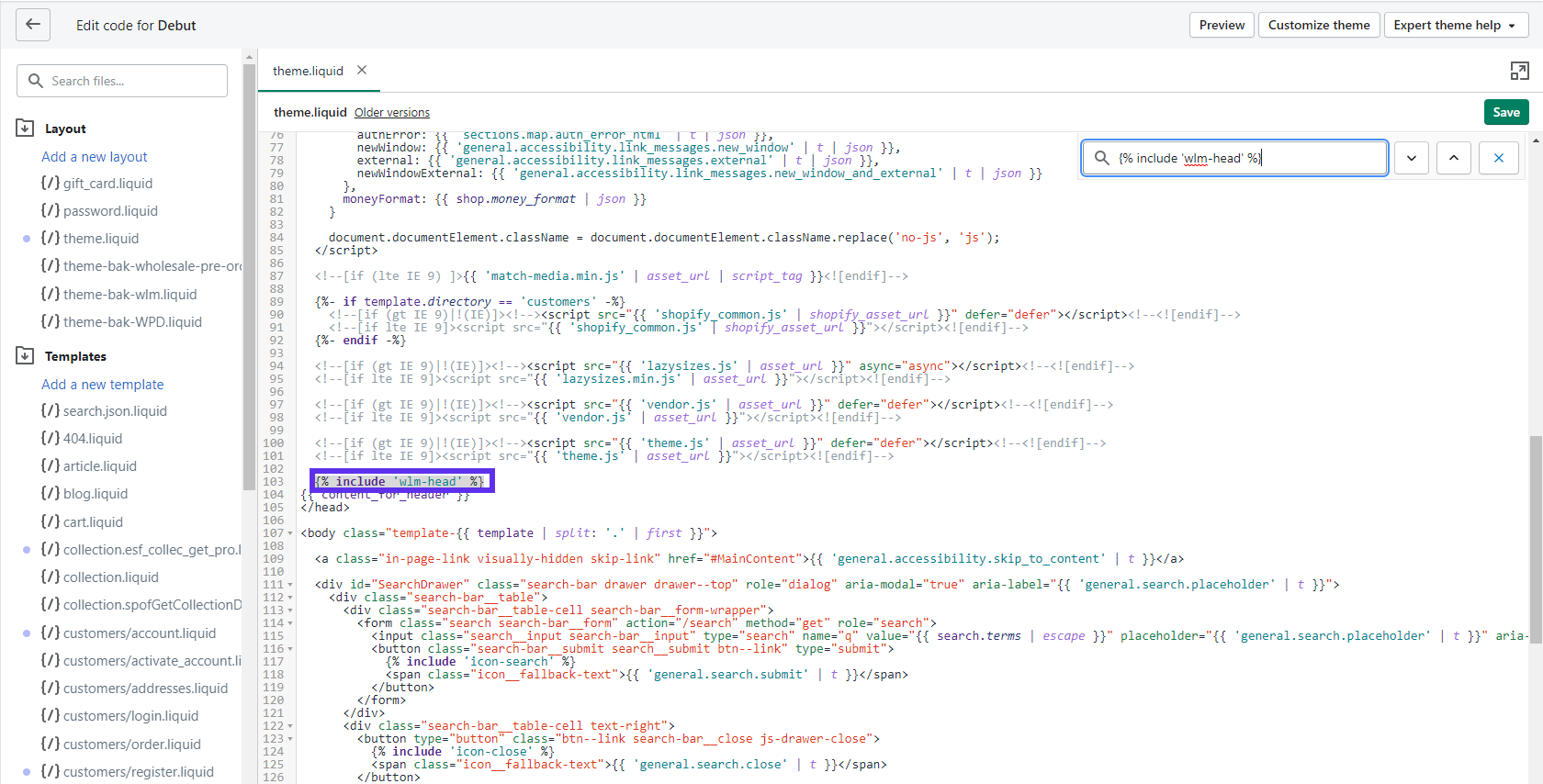
Task: Open search.json.liquid template
Action: click(104, 411)
